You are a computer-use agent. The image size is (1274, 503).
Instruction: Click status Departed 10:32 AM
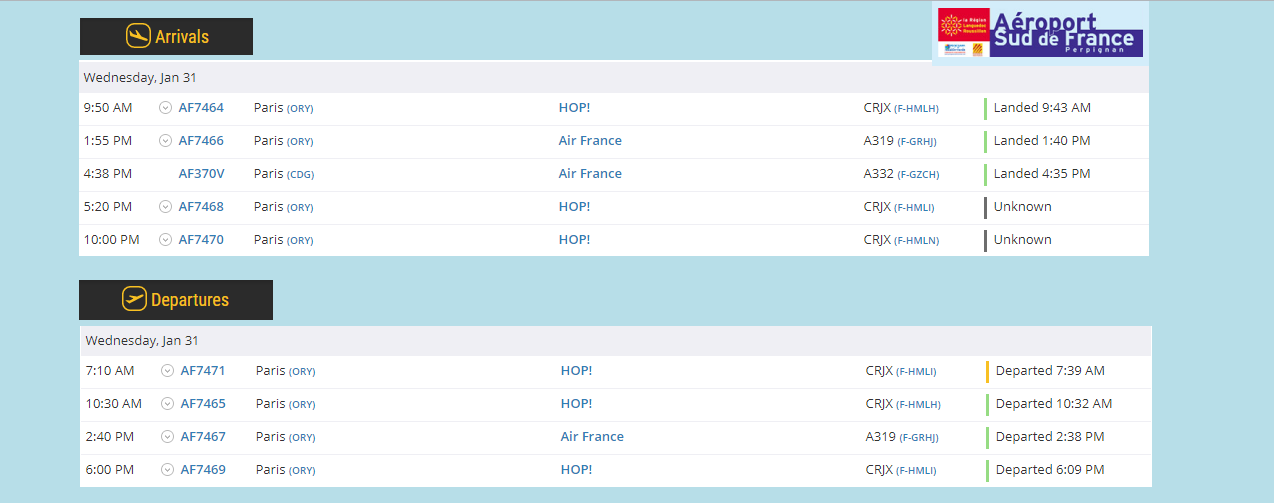coord(1054,404)
